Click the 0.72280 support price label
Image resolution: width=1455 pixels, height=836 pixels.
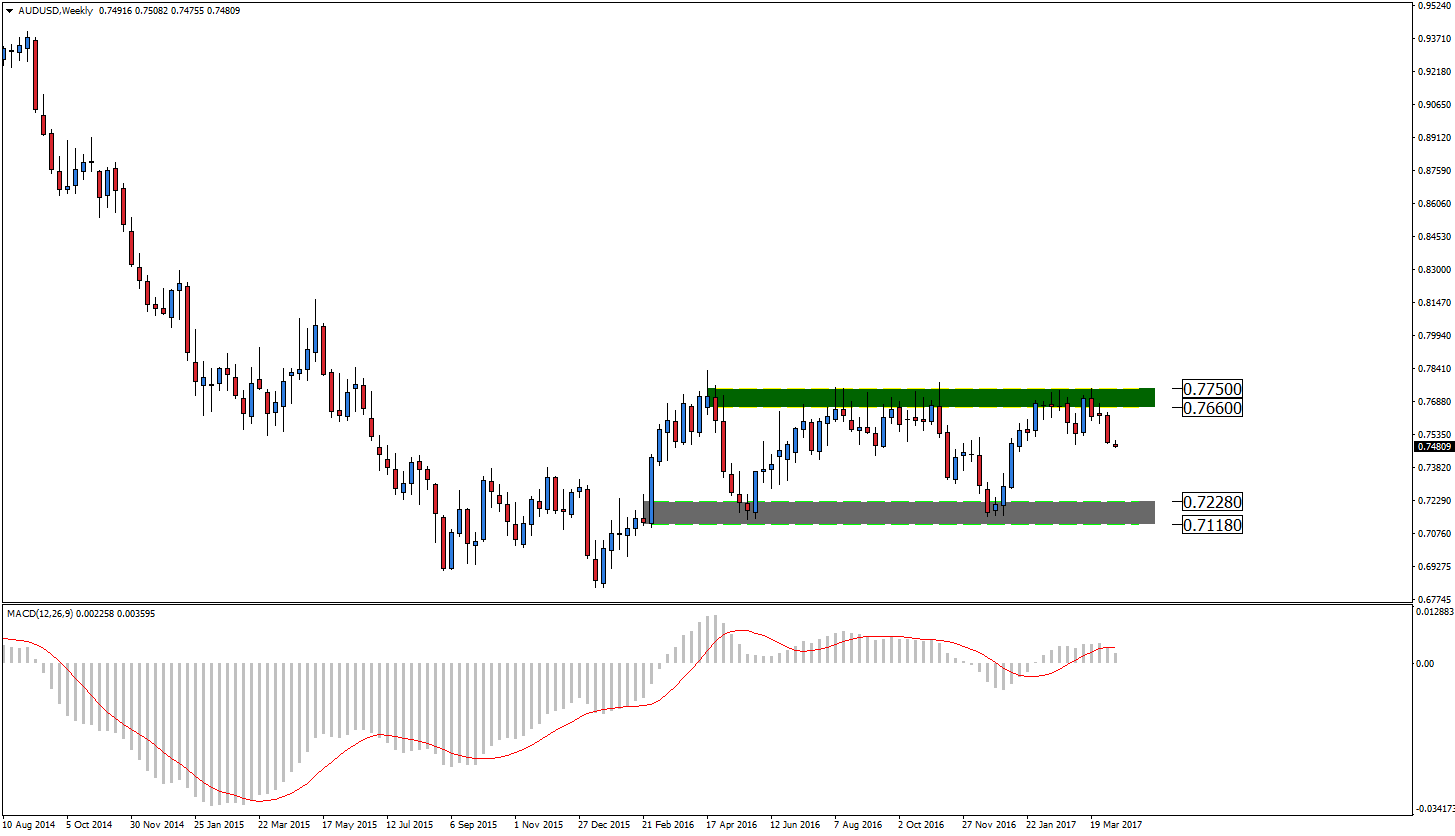point(1212,502)
